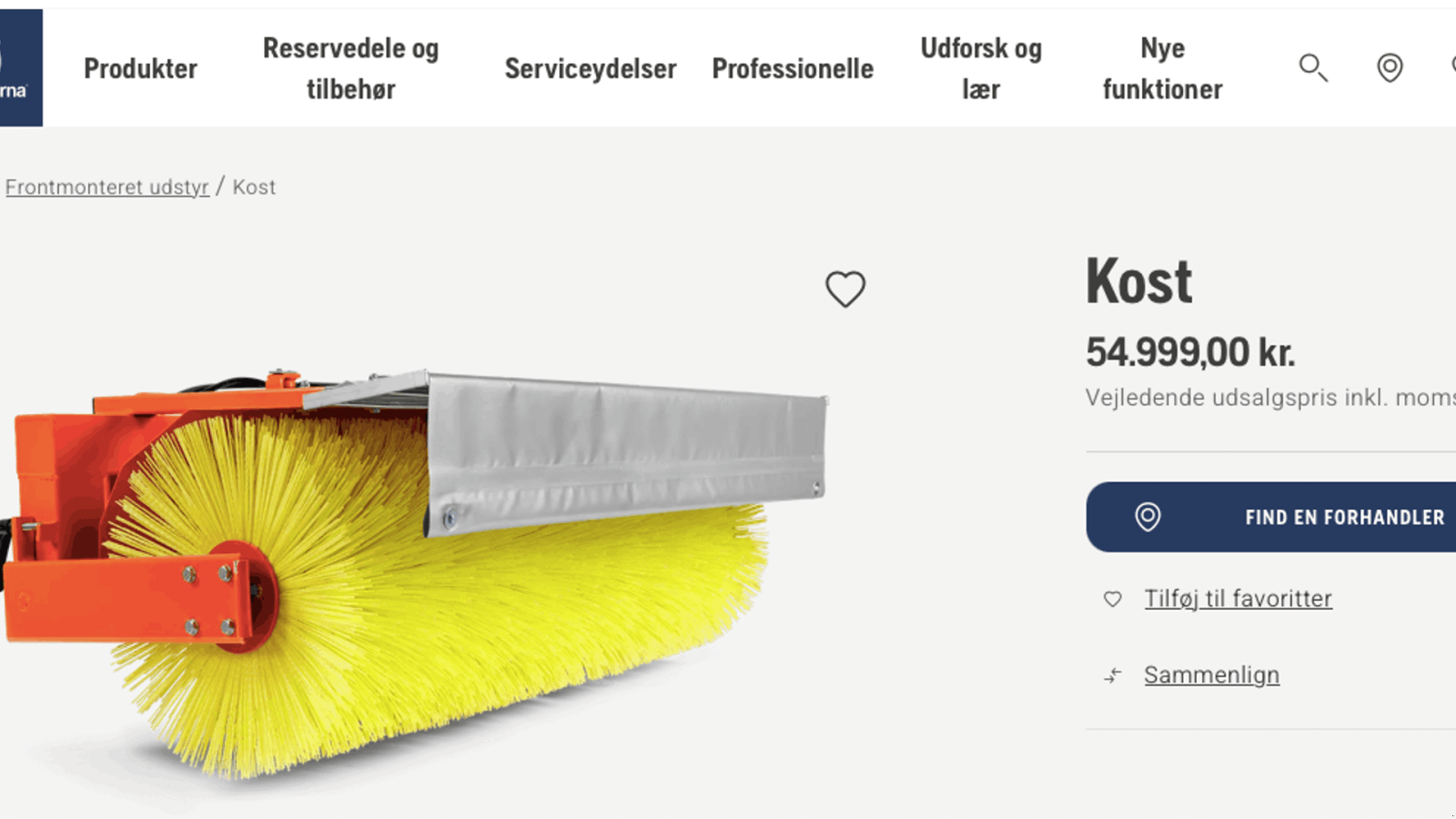Expand the Professionelle menu

793,68
